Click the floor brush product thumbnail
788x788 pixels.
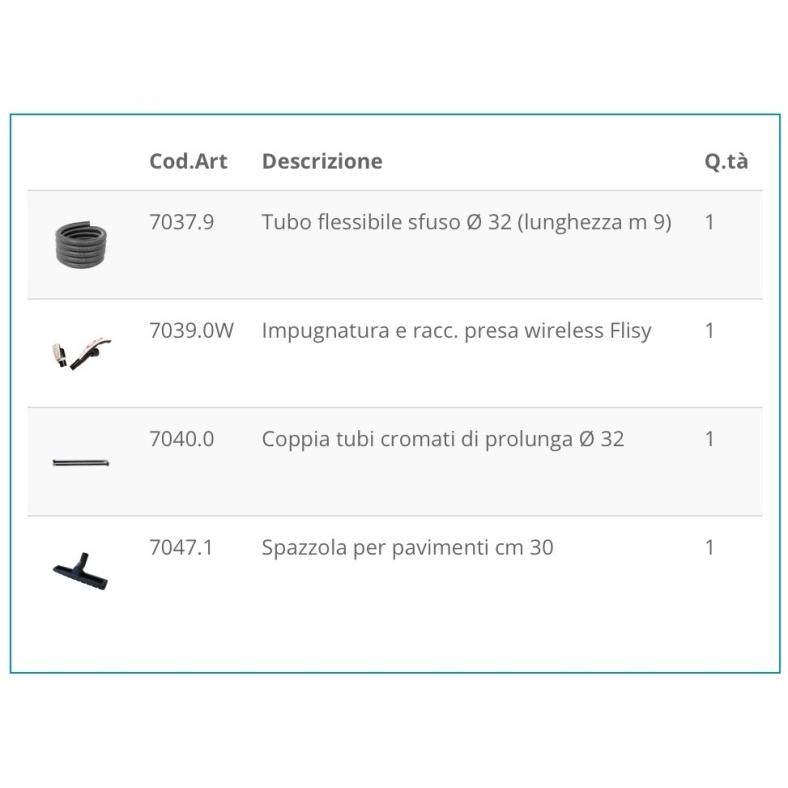tap(80, 571)
